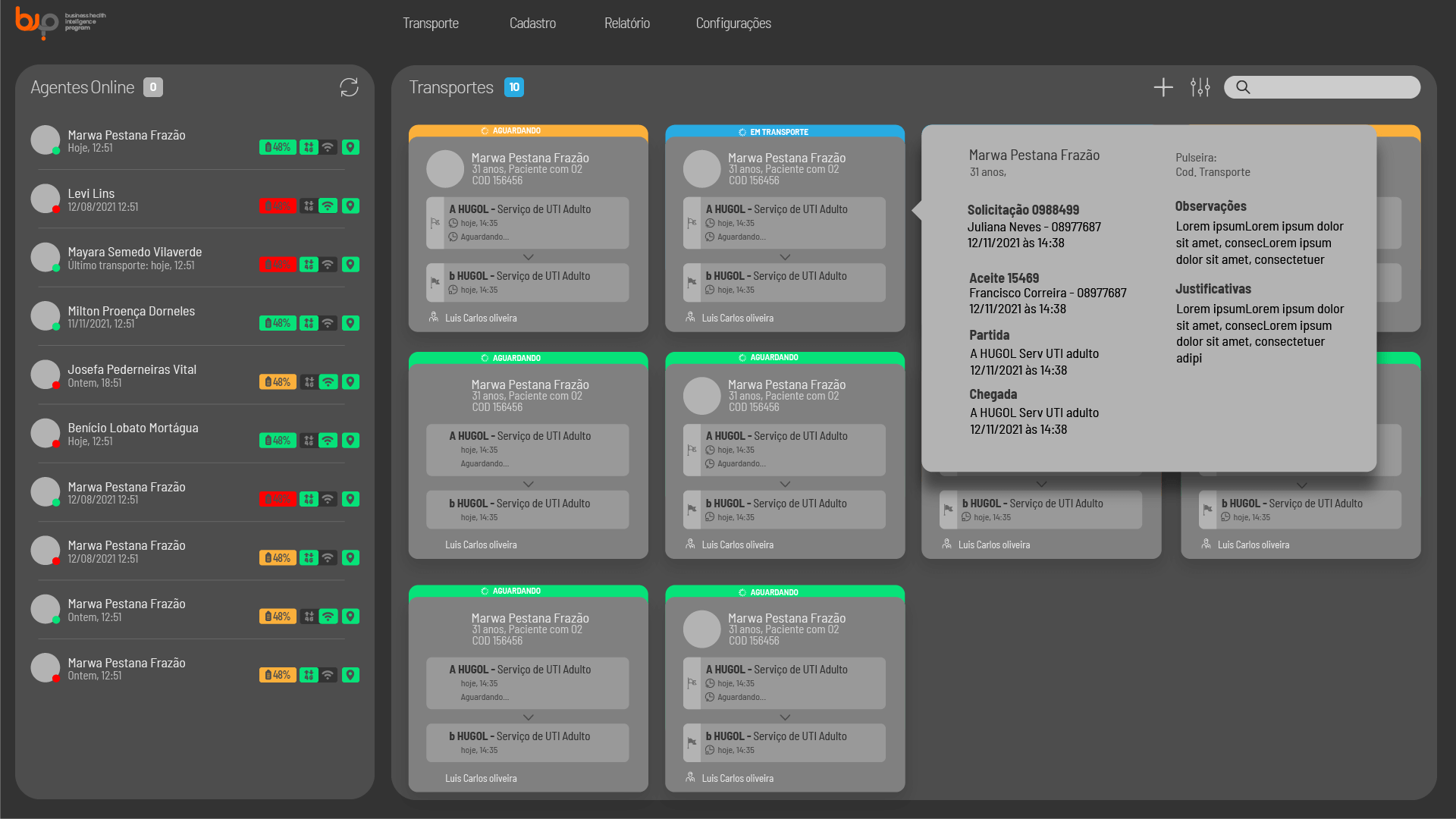This screenshot has width=1456, height=819.
Task: Refresh the Agentes Online list
Action: 349,87
